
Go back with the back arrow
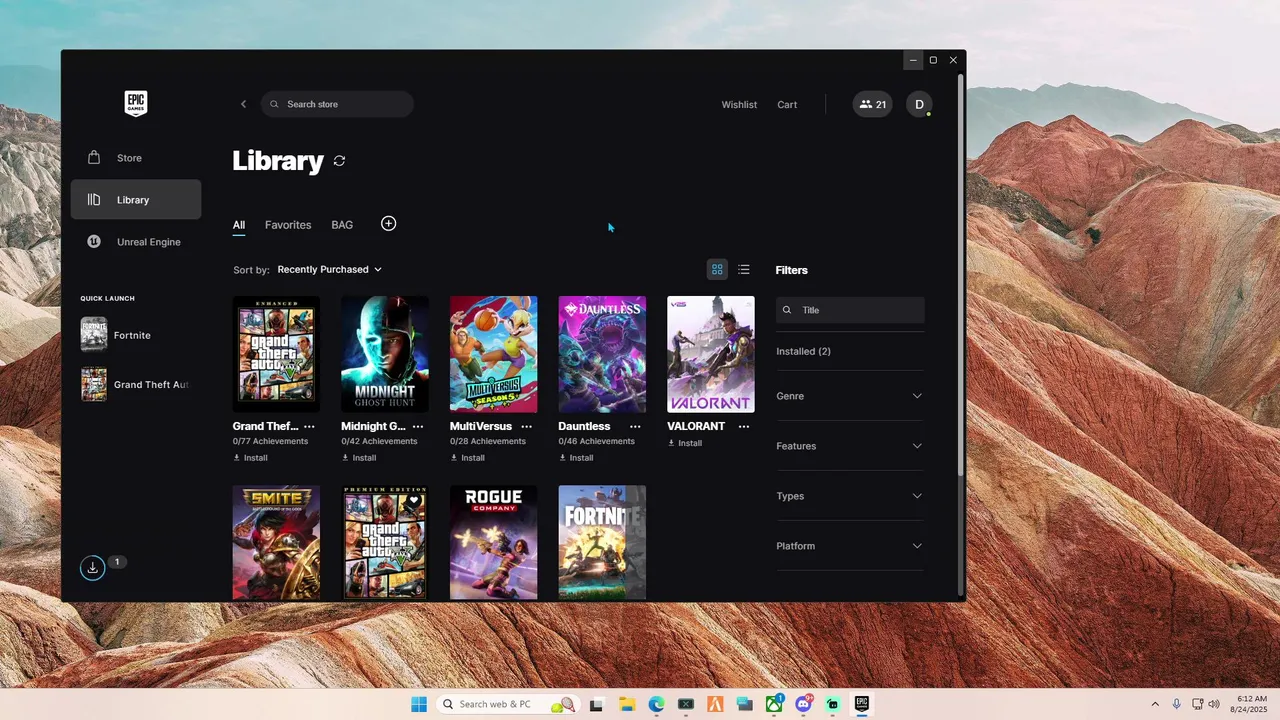click(243, 104)
